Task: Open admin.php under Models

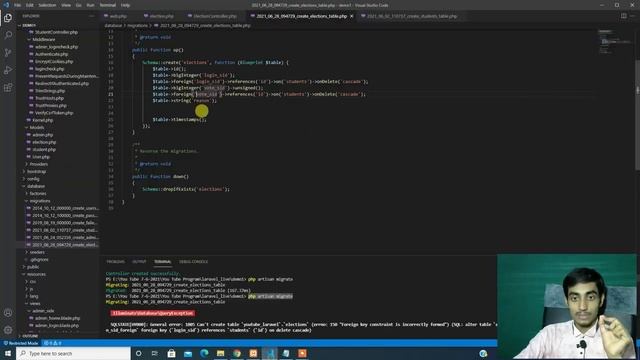Action: click(43, 135)
